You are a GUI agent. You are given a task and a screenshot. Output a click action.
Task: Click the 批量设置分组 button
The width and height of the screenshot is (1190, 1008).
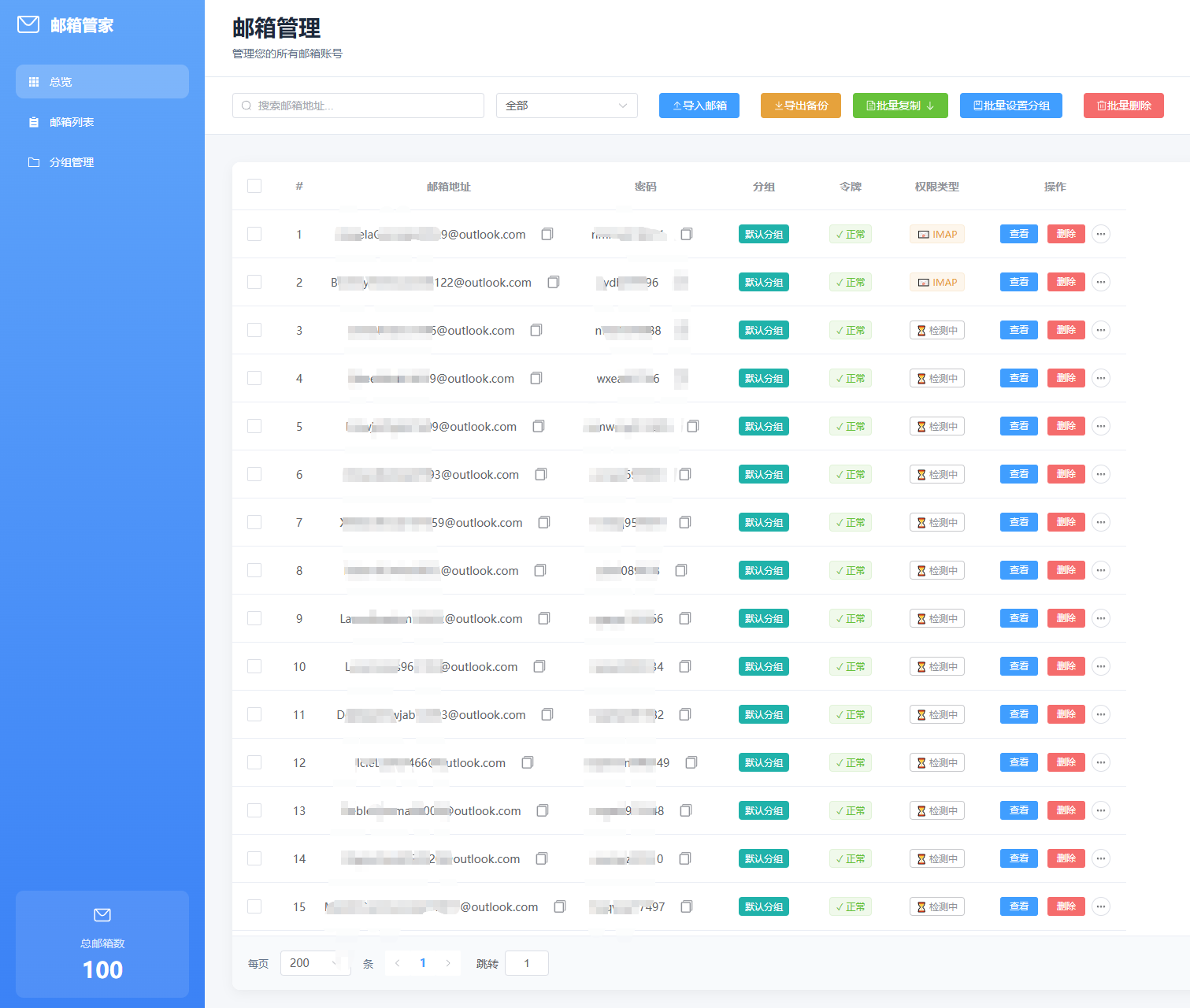(x=1011, y=106)
